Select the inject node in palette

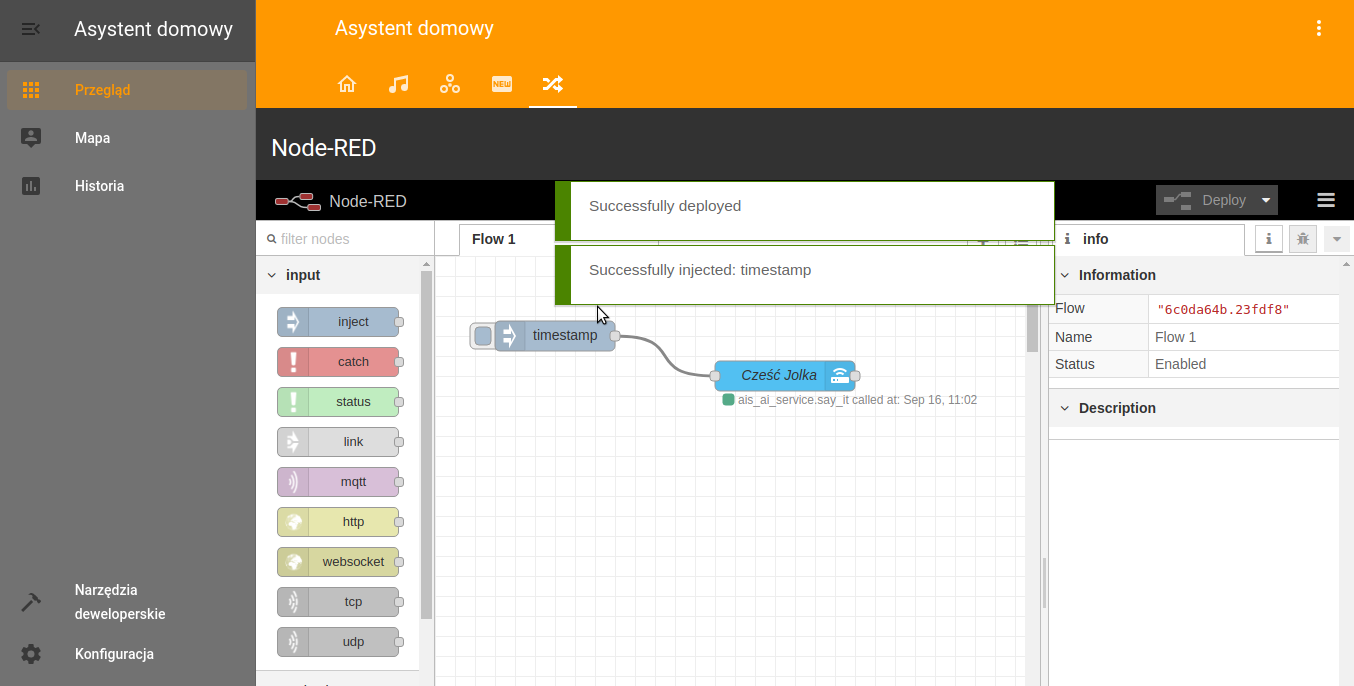tap(338, 322)
